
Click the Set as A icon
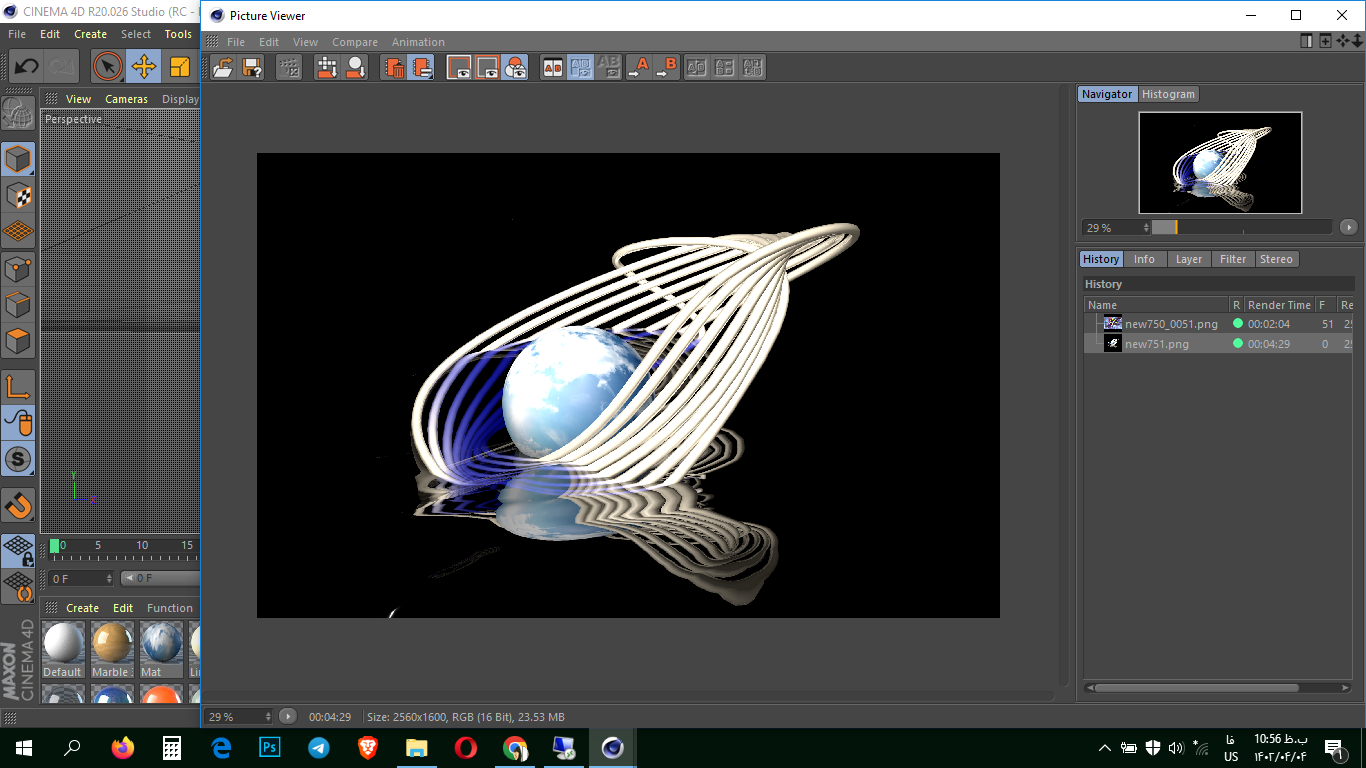pyautogui.click(x=638, y=67)
